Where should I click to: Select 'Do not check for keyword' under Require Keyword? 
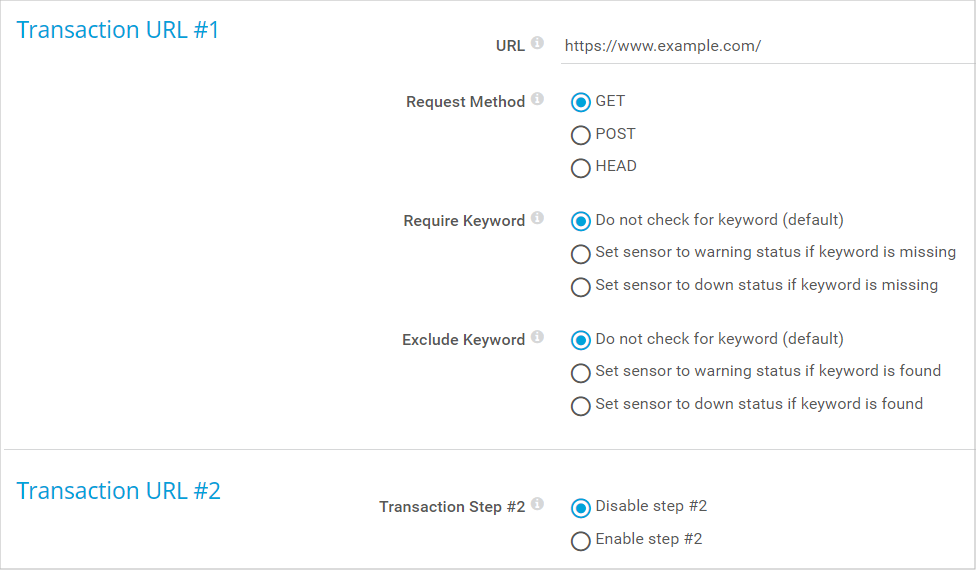pyautogui.click(x=580, y=221)
